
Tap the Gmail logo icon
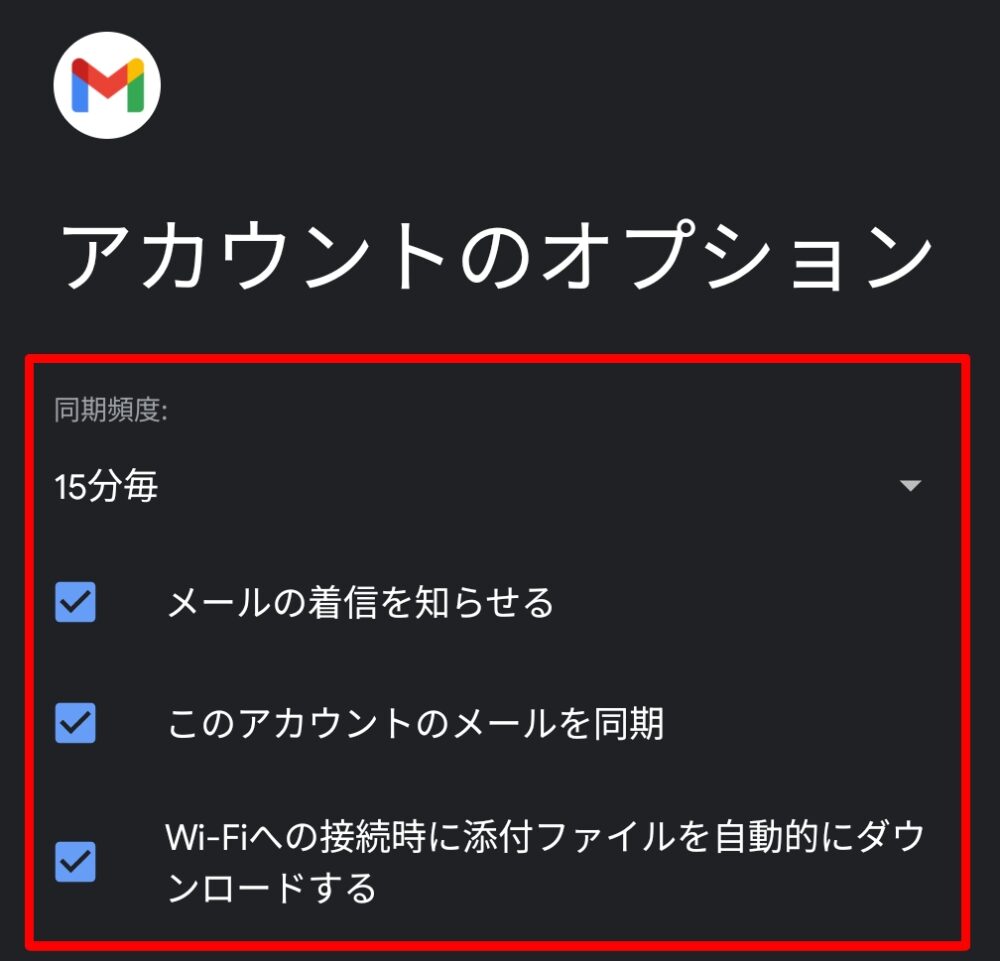[107, 85]
